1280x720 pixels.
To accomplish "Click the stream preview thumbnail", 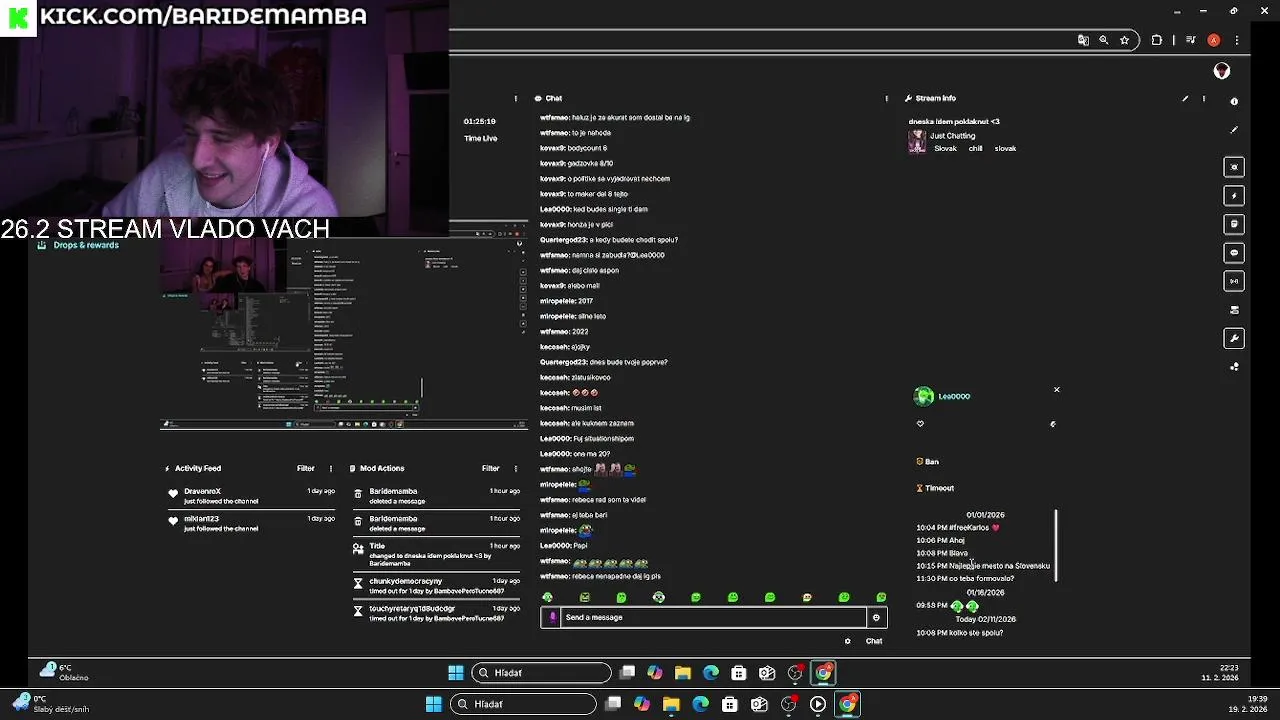I will point(344,333).
